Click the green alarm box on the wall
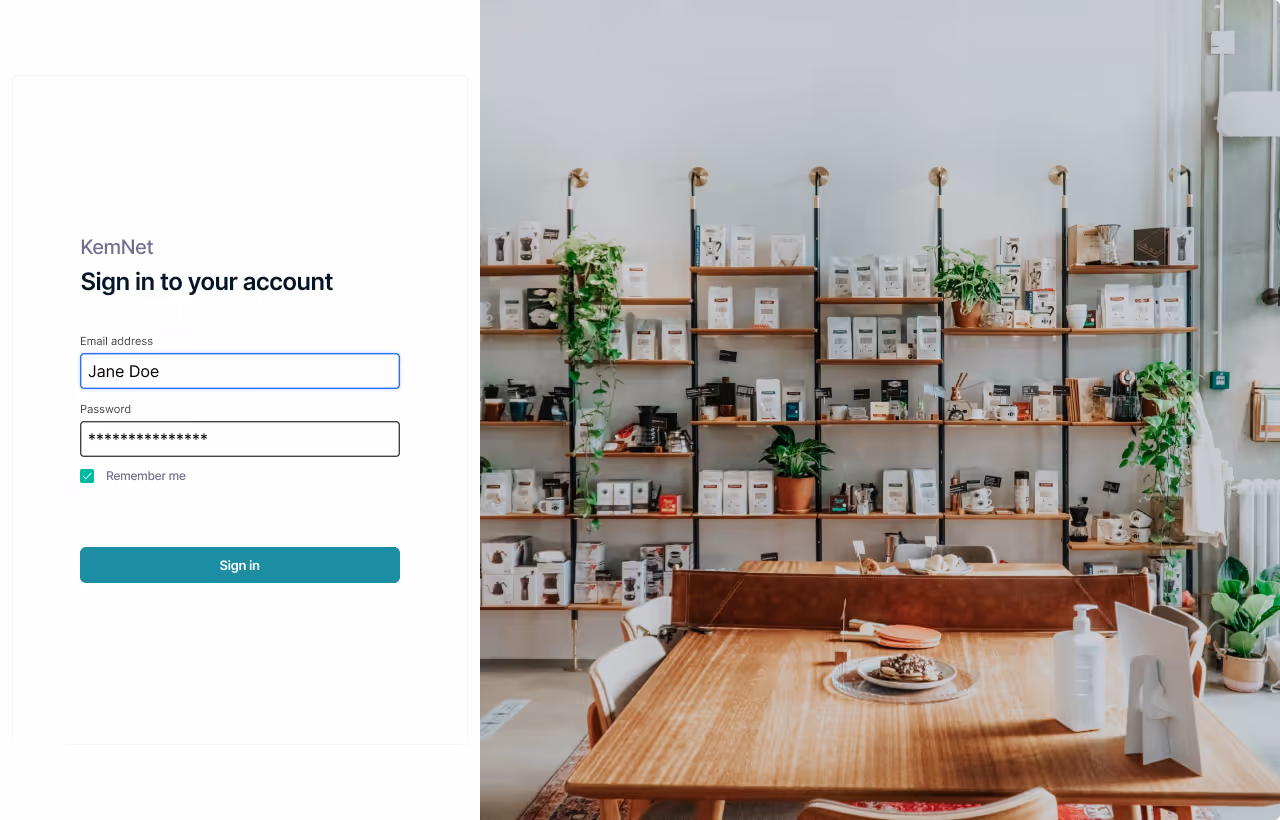Viewport: 1280px width, 820px height. pyautogui.click(x=1218, y=380)
